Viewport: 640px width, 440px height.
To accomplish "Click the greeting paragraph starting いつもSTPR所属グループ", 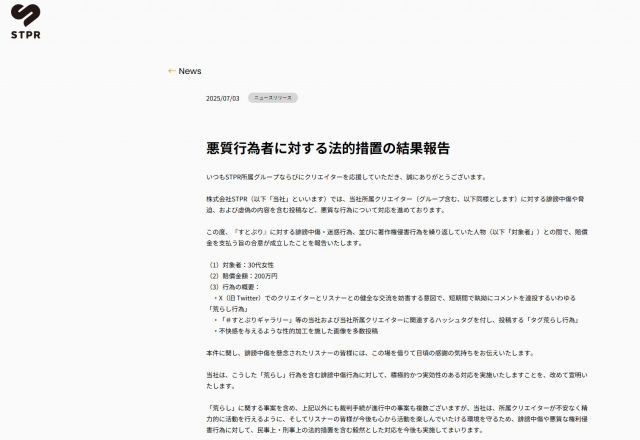I will 347,177.
